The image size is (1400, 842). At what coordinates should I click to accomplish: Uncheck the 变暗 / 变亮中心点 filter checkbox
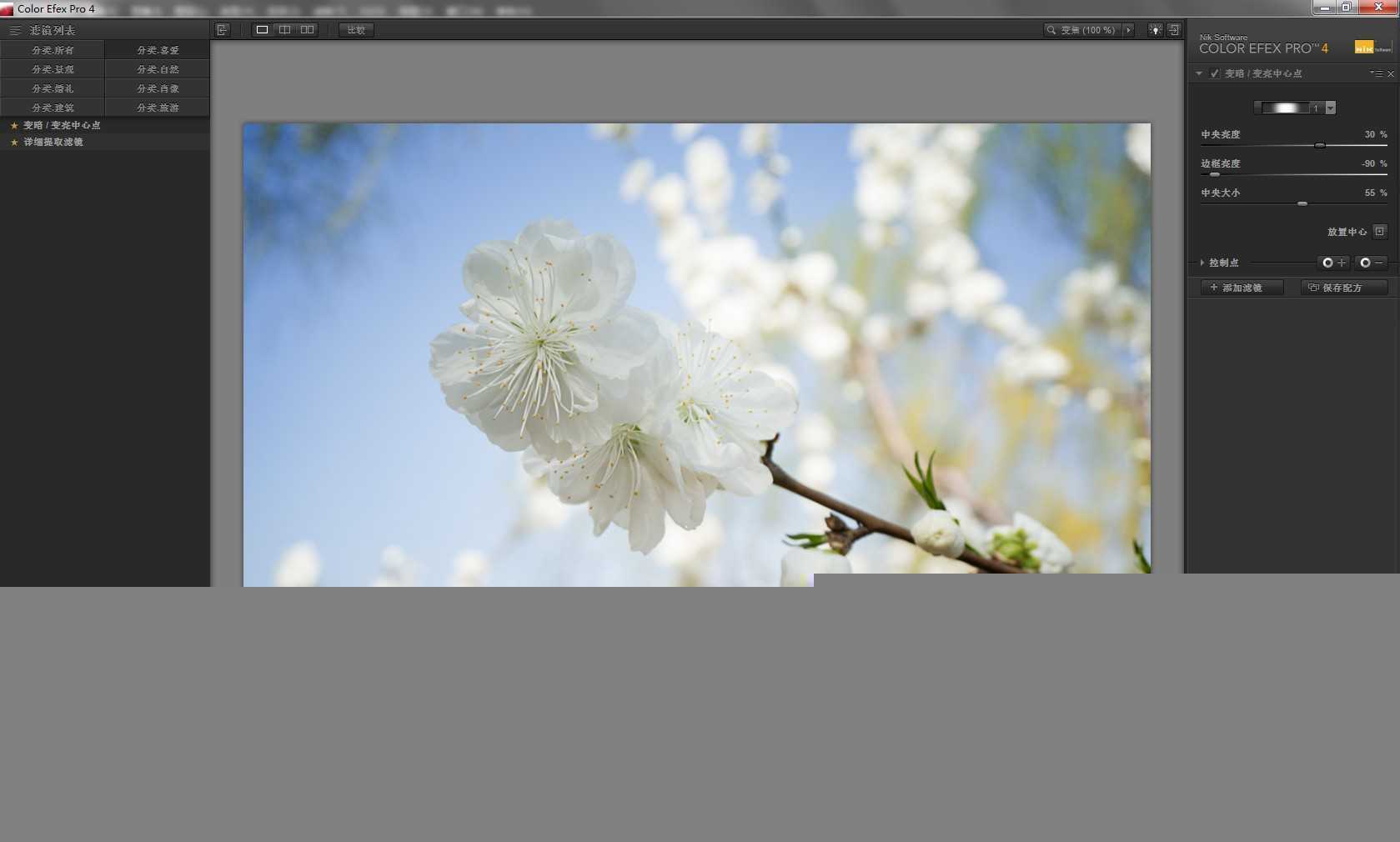pyautogui.click(x=1215, y=73)
